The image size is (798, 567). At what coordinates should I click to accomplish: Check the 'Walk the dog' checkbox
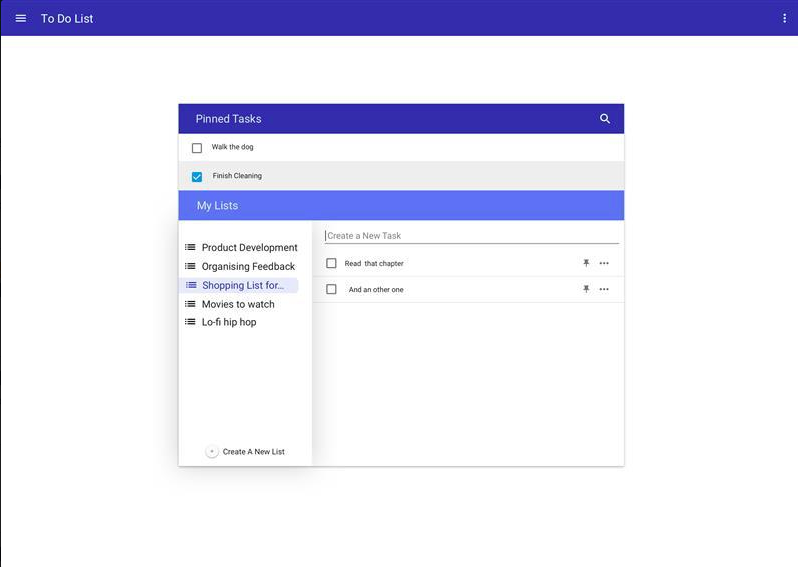tap(197, 148)
